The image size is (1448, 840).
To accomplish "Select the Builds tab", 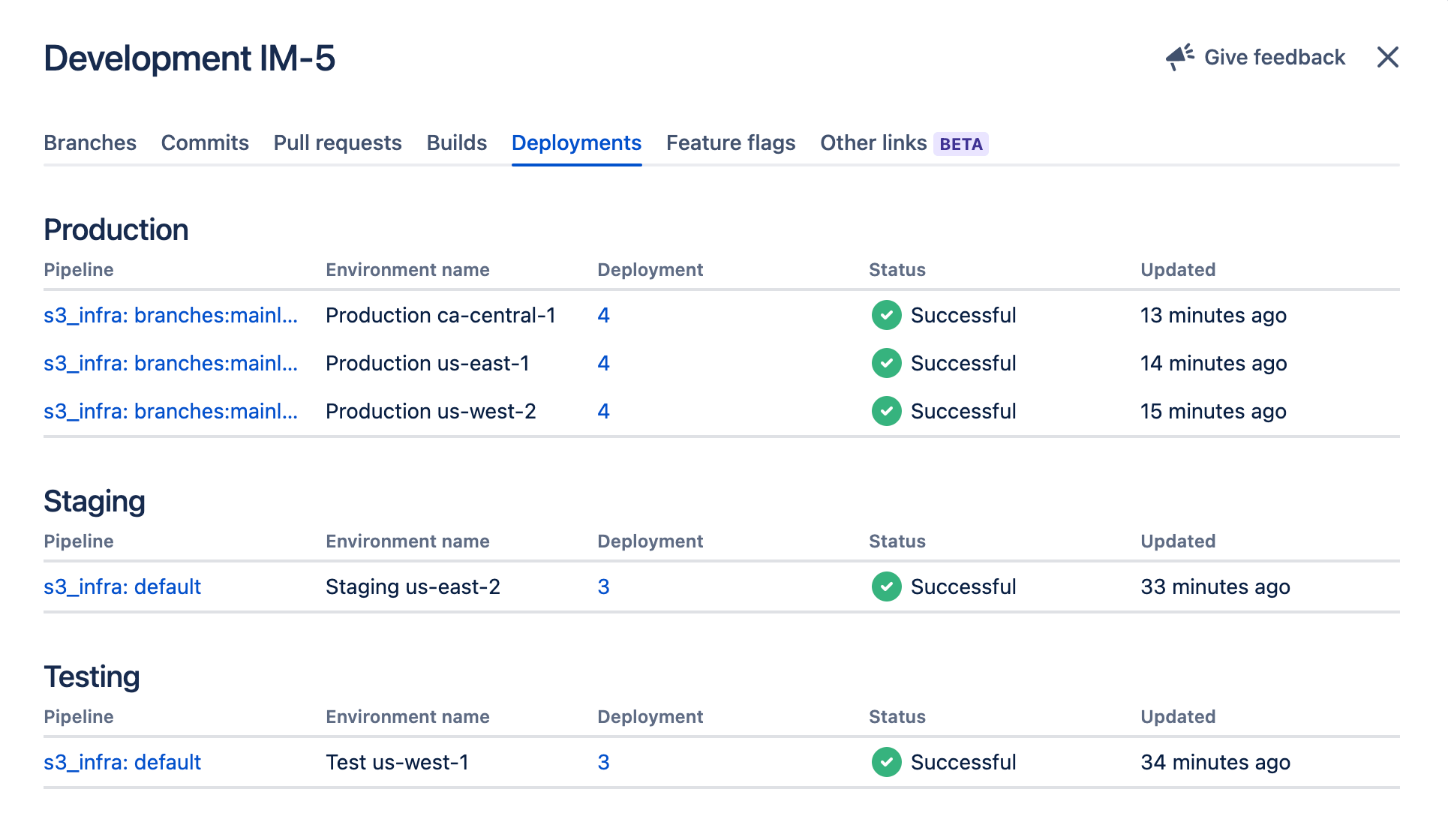I will tap(456, 142).
